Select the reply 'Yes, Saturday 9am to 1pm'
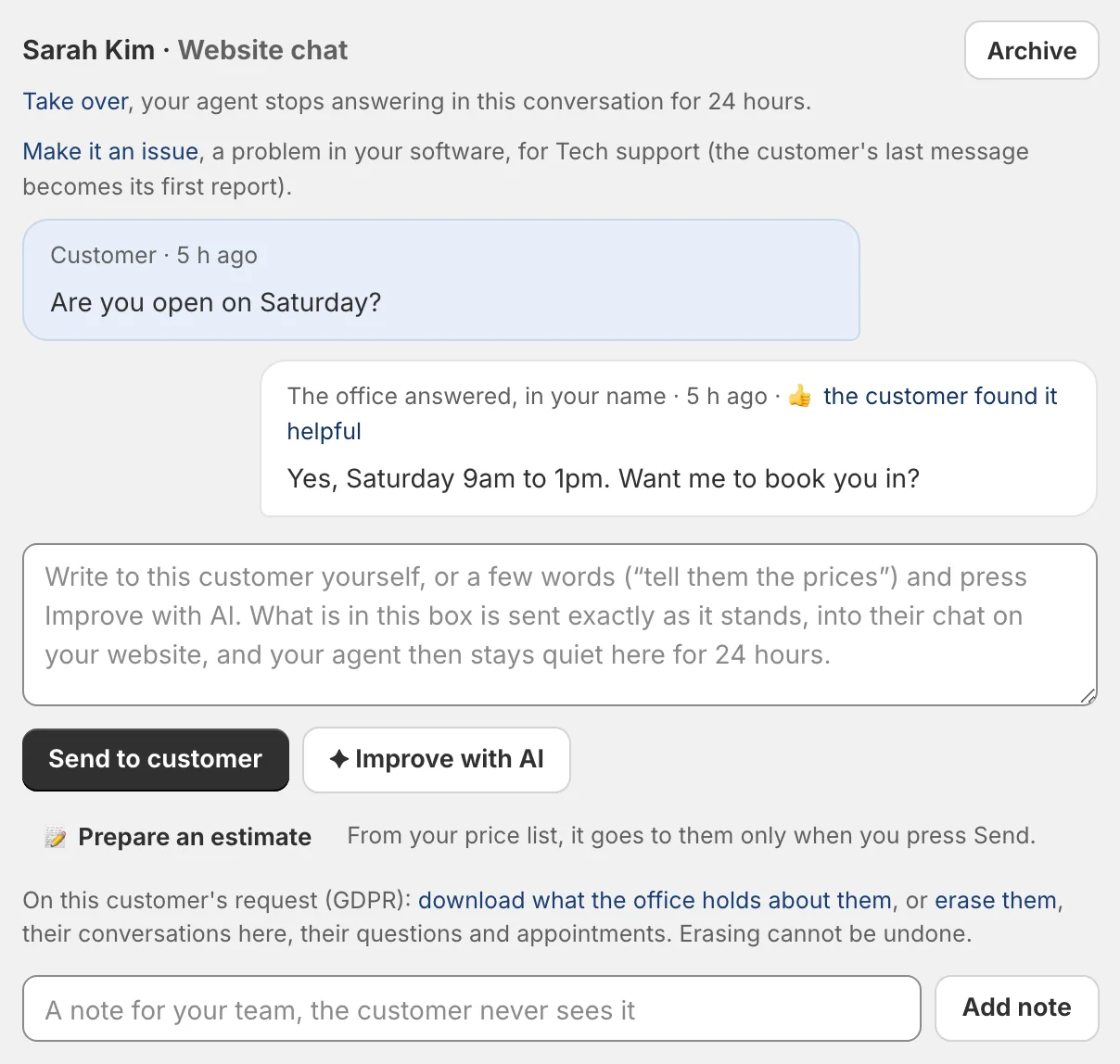The image size is (1120, 1064). (604, 478)
